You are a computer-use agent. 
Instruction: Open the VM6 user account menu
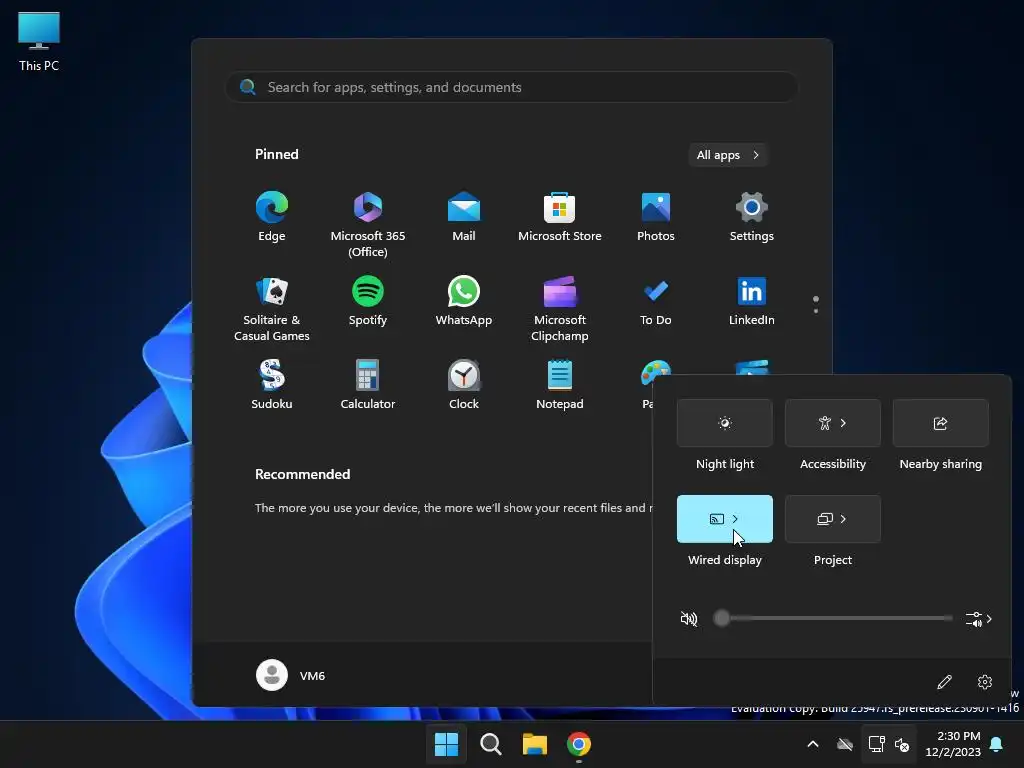(291, 675)
